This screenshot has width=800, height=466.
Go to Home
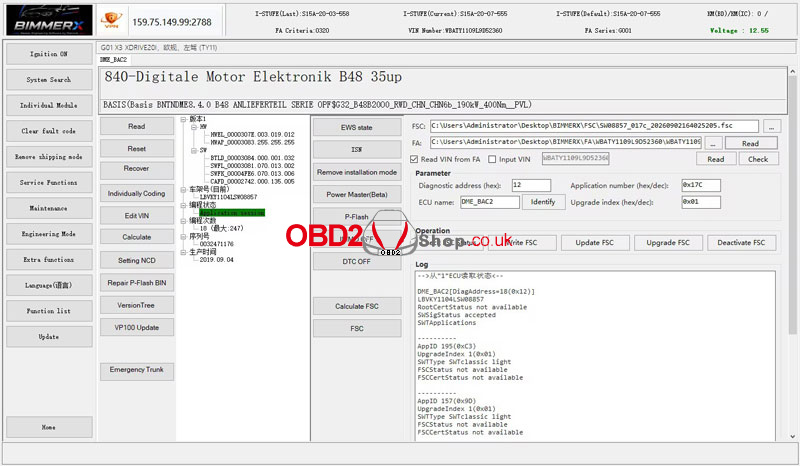click(49, 427)
